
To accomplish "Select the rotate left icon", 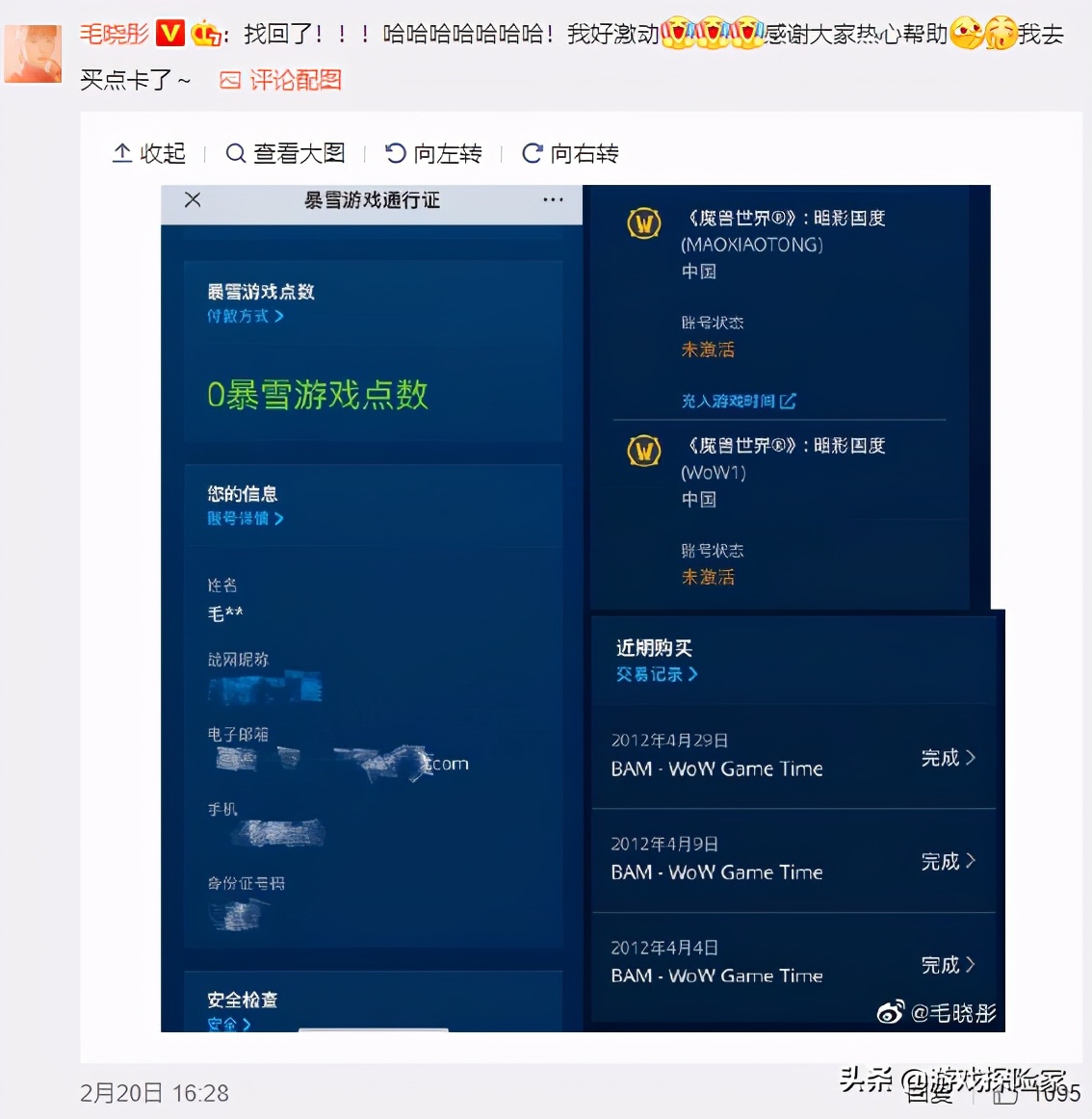I will click(392, 153).
